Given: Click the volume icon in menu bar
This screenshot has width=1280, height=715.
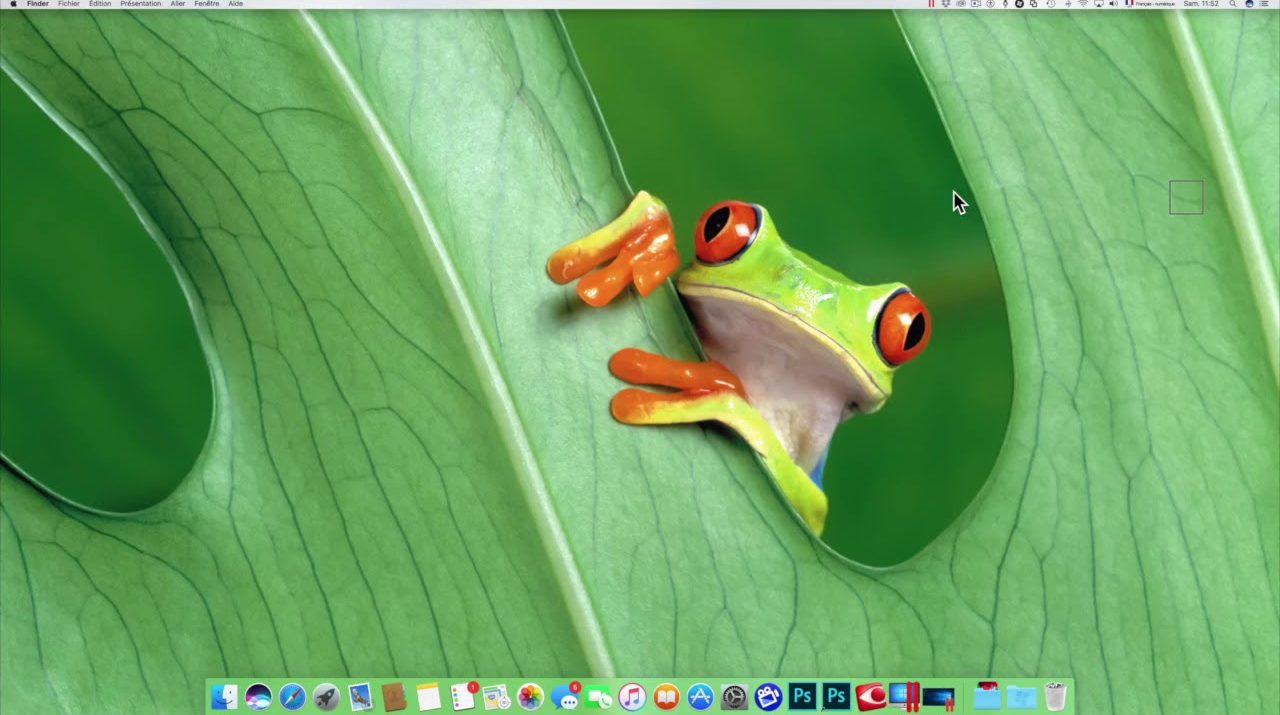Looking at the screenshot, I should pyautogui.click(x=1113, y=4).
